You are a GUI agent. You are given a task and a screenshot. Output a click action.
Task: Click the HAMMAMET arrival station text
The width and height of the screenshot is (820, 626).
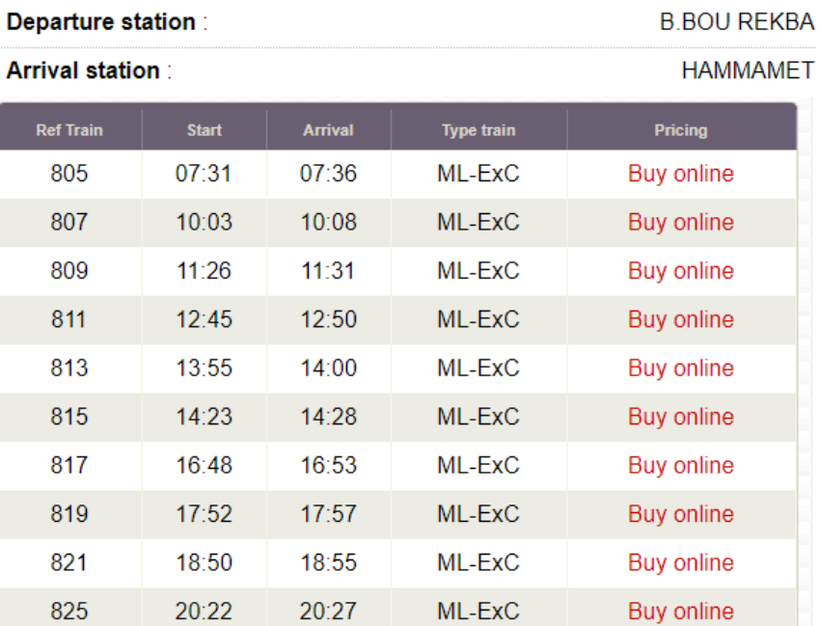747,71
